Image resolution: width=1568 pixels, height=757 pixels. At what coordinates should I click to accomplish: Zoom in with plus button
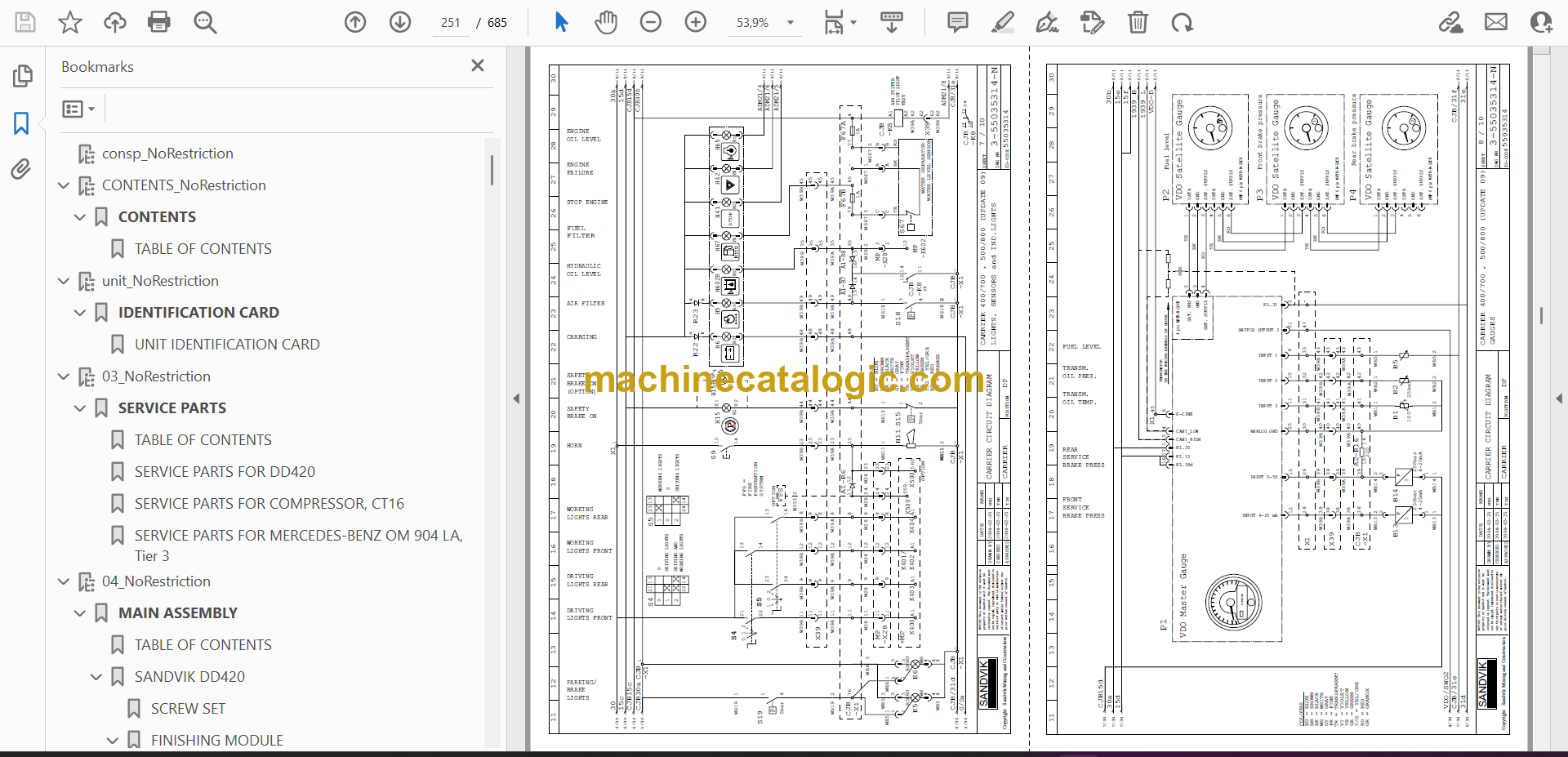point(696,22)
